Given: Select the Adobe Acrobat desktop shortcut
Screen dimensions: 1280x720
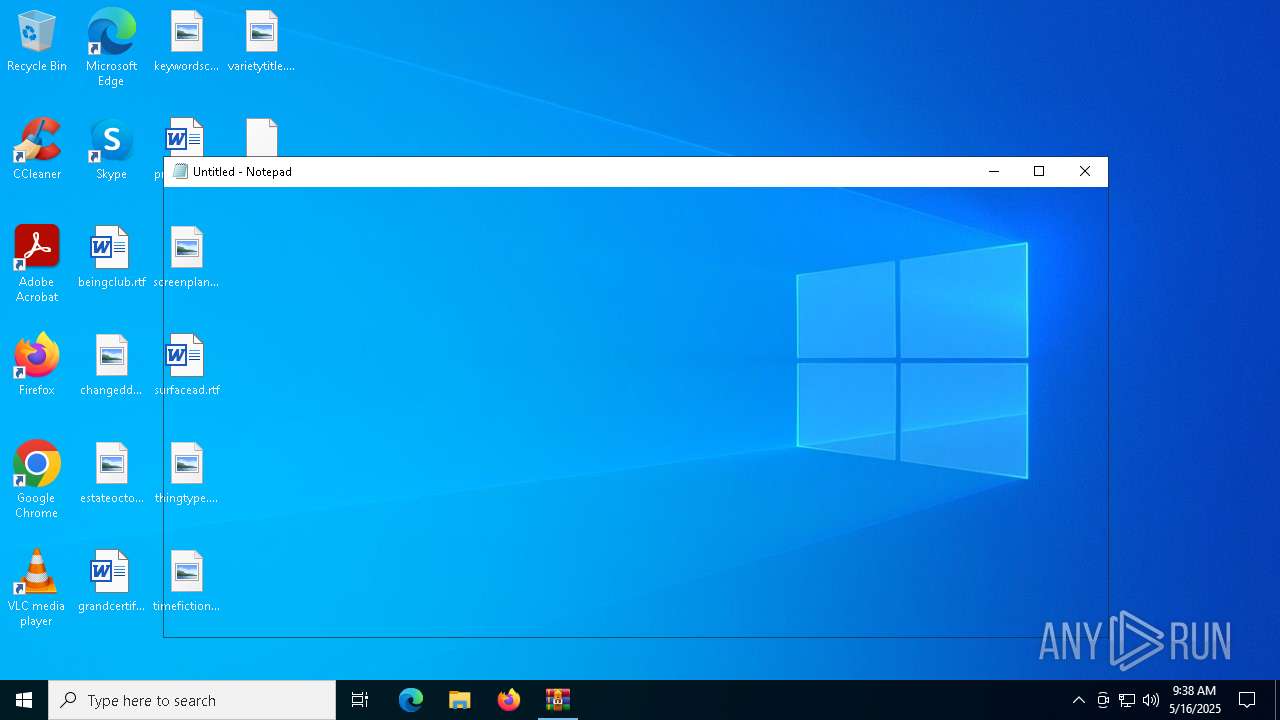Looking at the screenshot, I should (x=37, y=264).
